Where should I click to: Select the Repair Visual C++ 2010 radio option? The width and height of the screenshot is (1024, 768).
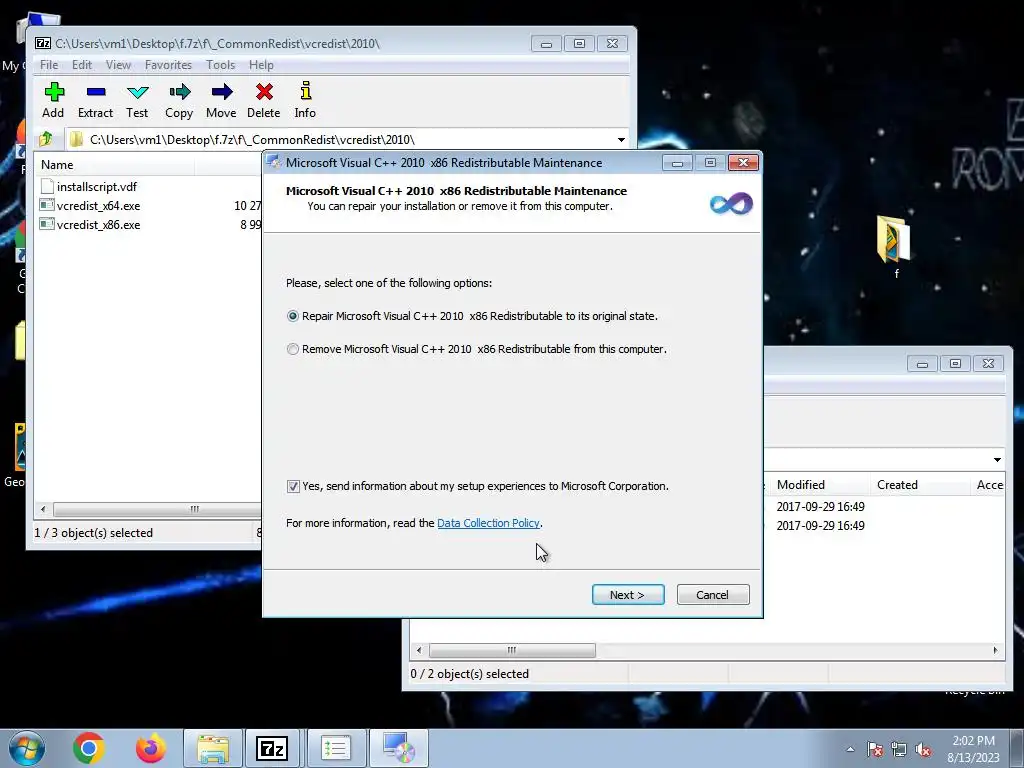coord(293,316)
